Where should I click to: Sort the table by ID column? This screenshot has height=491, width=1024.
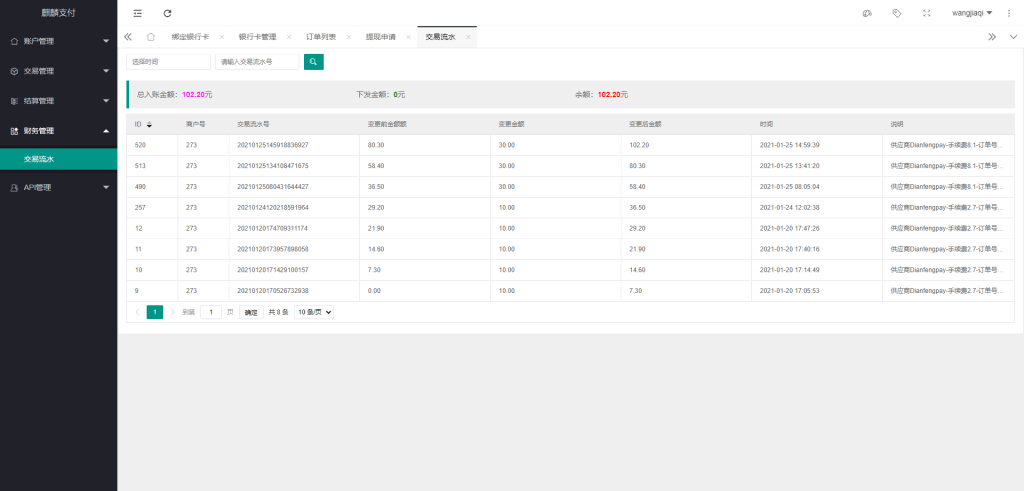pos(149,125)
